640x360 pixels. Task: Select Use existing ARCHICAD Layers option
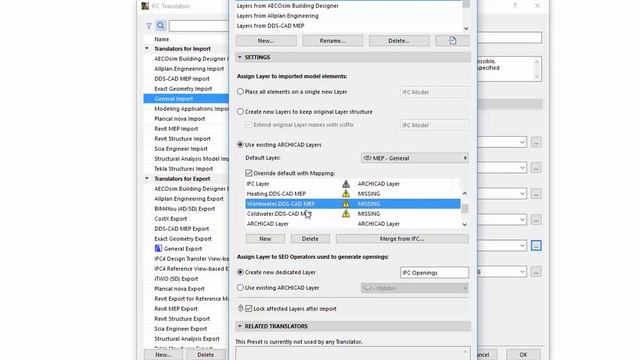240,144
